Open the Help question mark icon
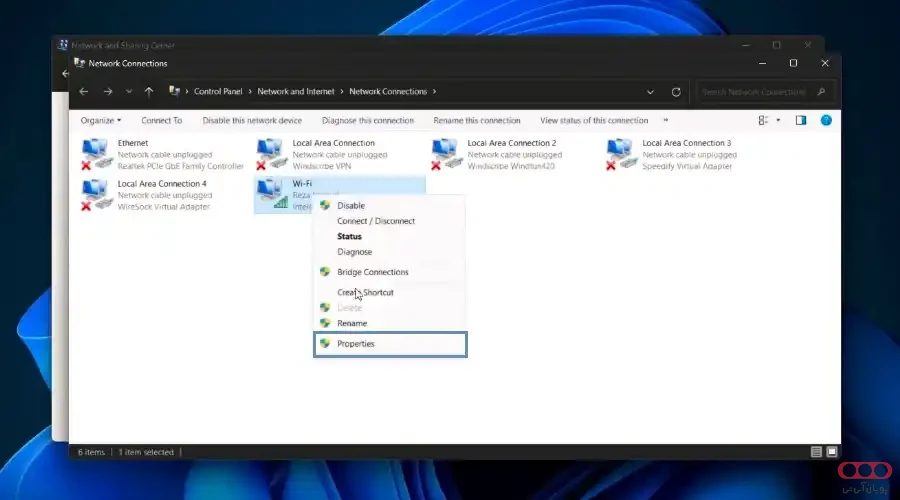The image size is (900, 500). coord(826,120)
